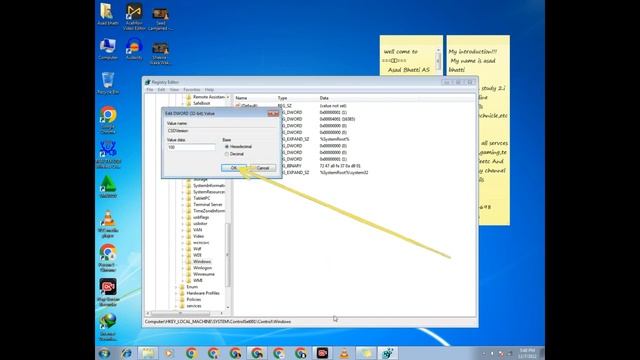
Task: Open the VLC media player desktop icon
Action: click(108, 224)
